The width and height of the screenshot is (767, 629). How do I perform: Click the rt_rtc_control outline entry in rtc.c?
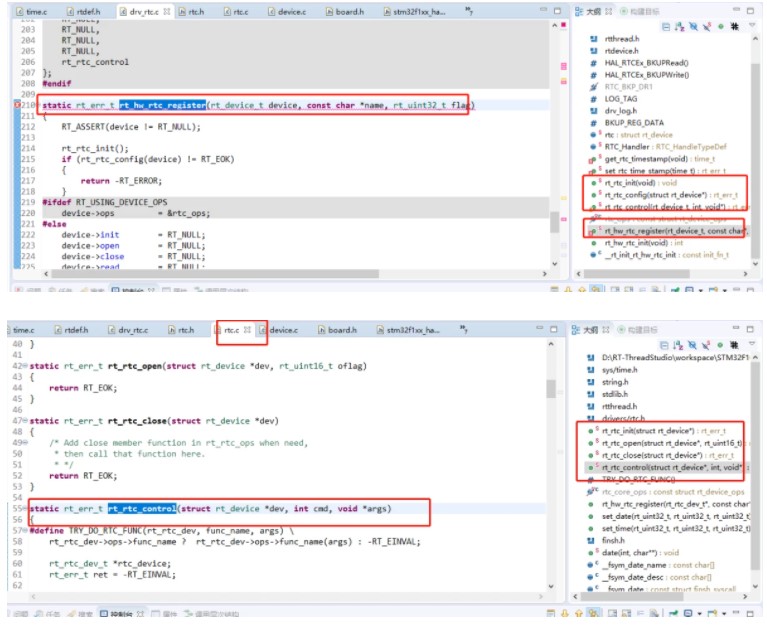click(671, 468)
